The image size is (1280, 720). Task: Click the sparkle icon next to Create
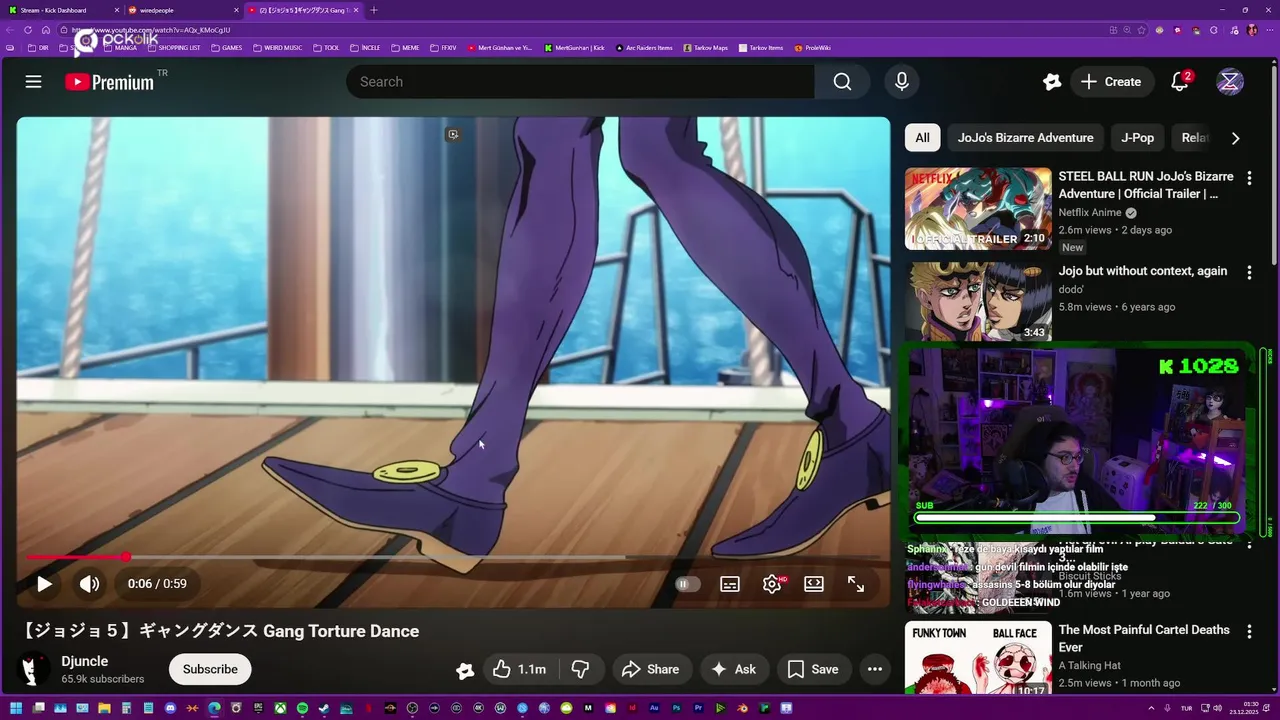tap(1052, 82)
